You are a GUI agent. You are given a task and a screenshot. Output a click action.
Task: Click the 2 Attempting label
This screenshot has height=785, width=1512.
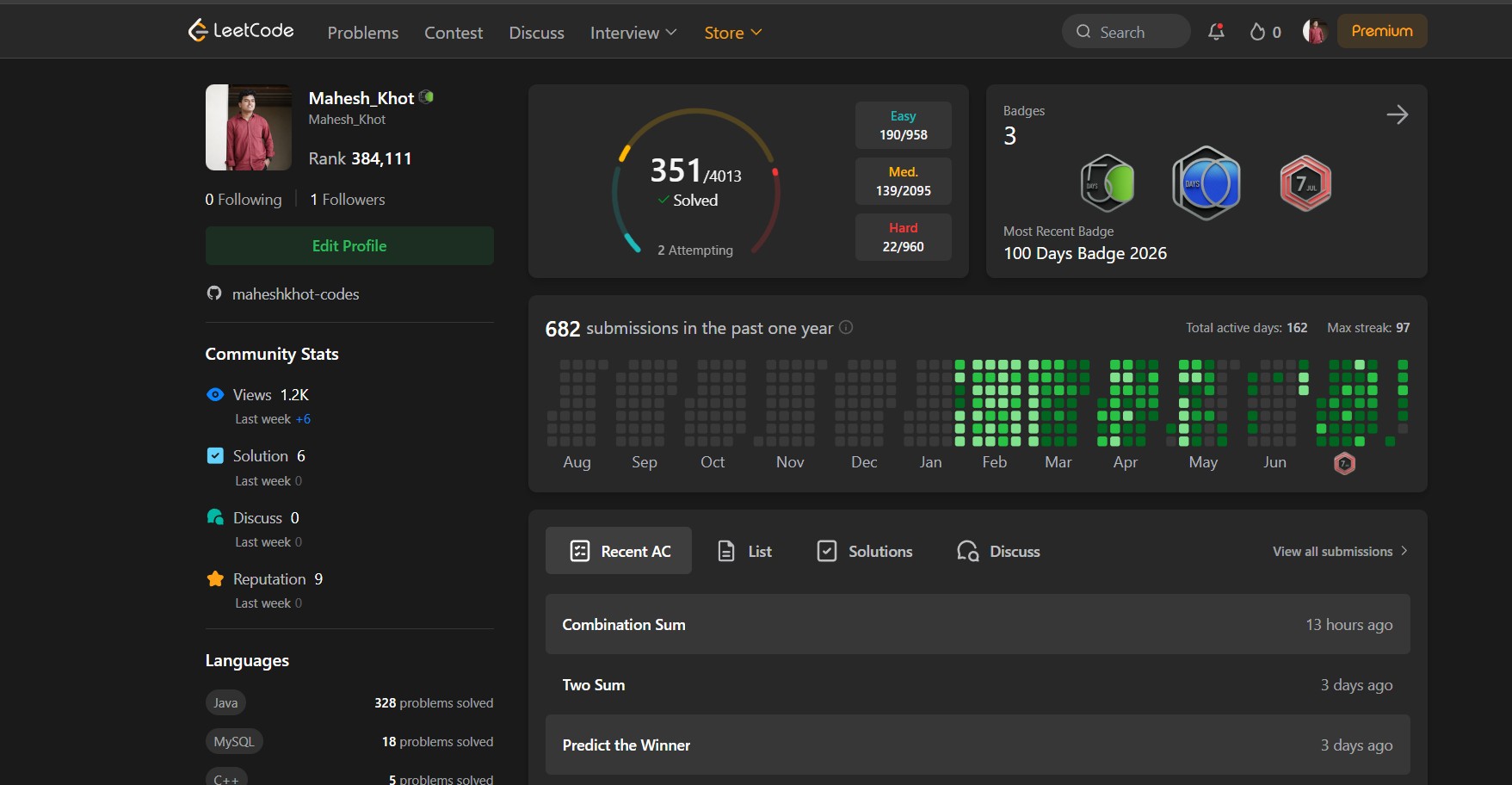pyautogui.click(x=695, y=250)
